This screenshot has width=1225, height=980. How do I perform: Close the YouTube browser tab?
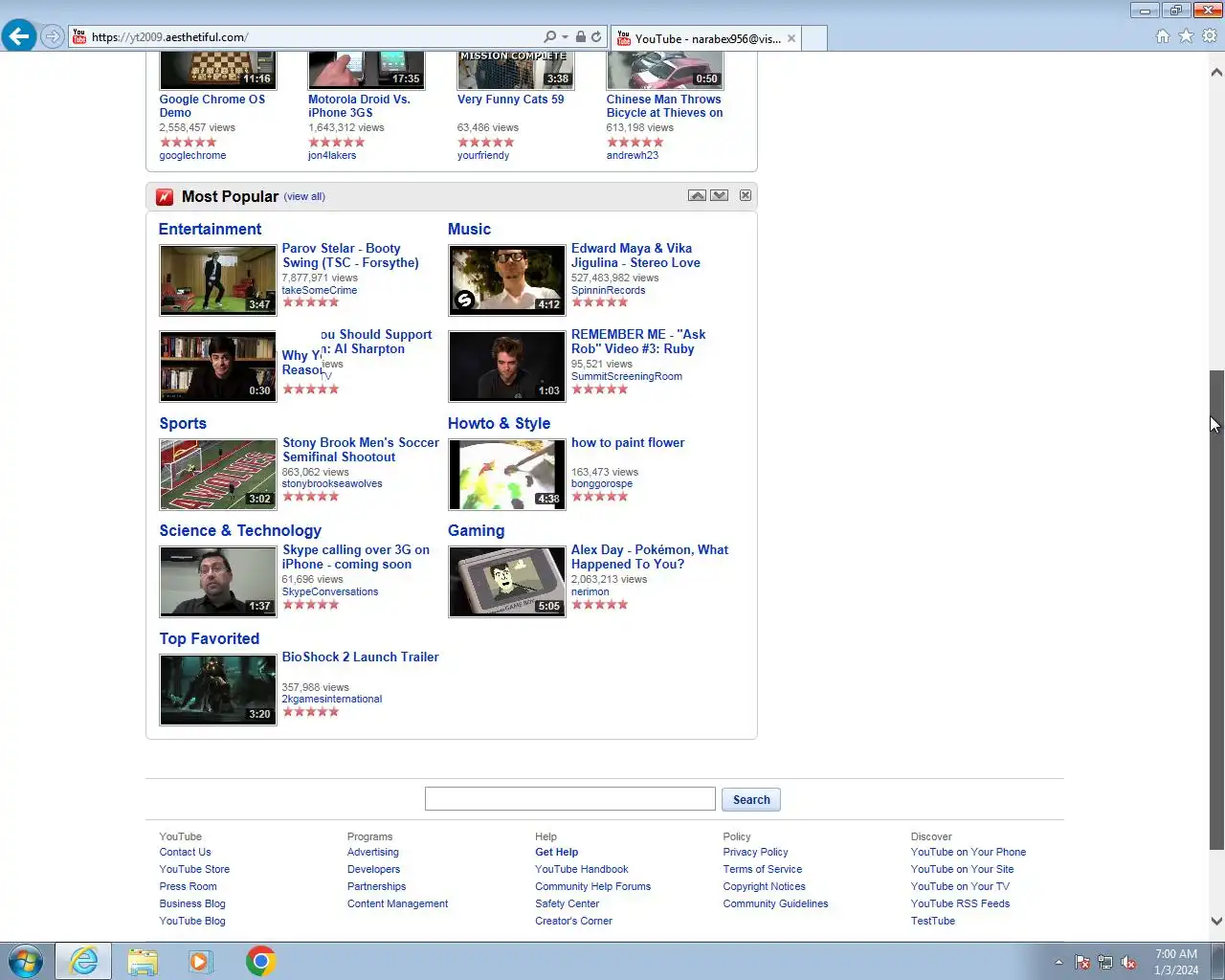pyautogui.click(x=791, y=38)
